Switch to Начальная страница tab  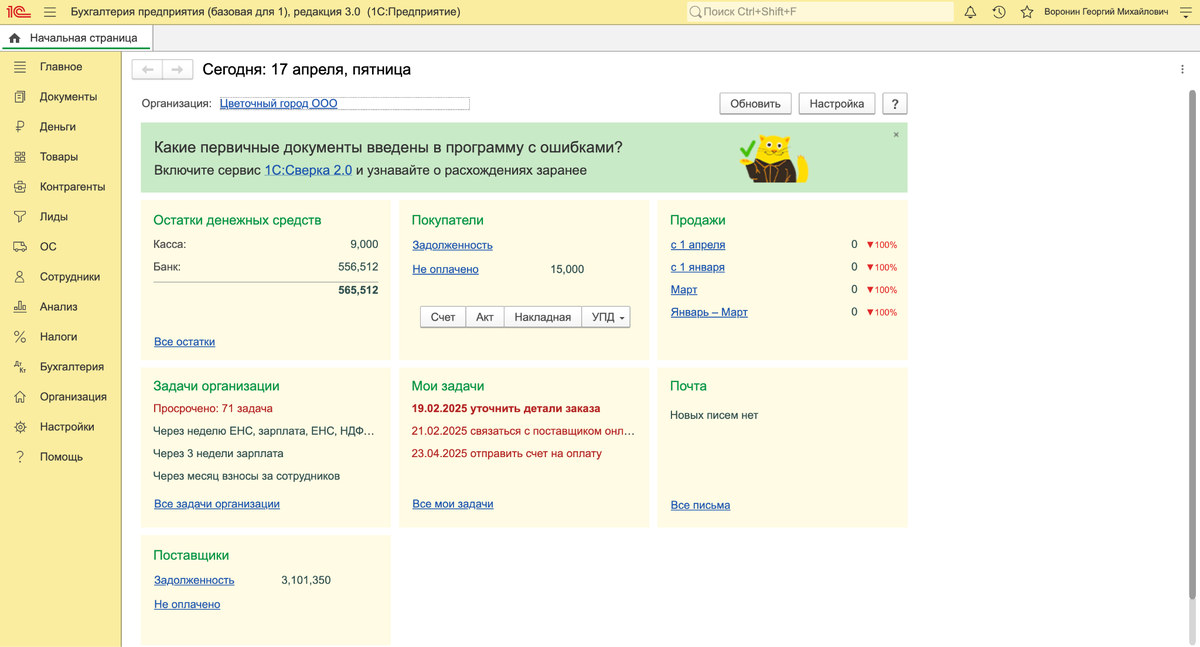75,38
